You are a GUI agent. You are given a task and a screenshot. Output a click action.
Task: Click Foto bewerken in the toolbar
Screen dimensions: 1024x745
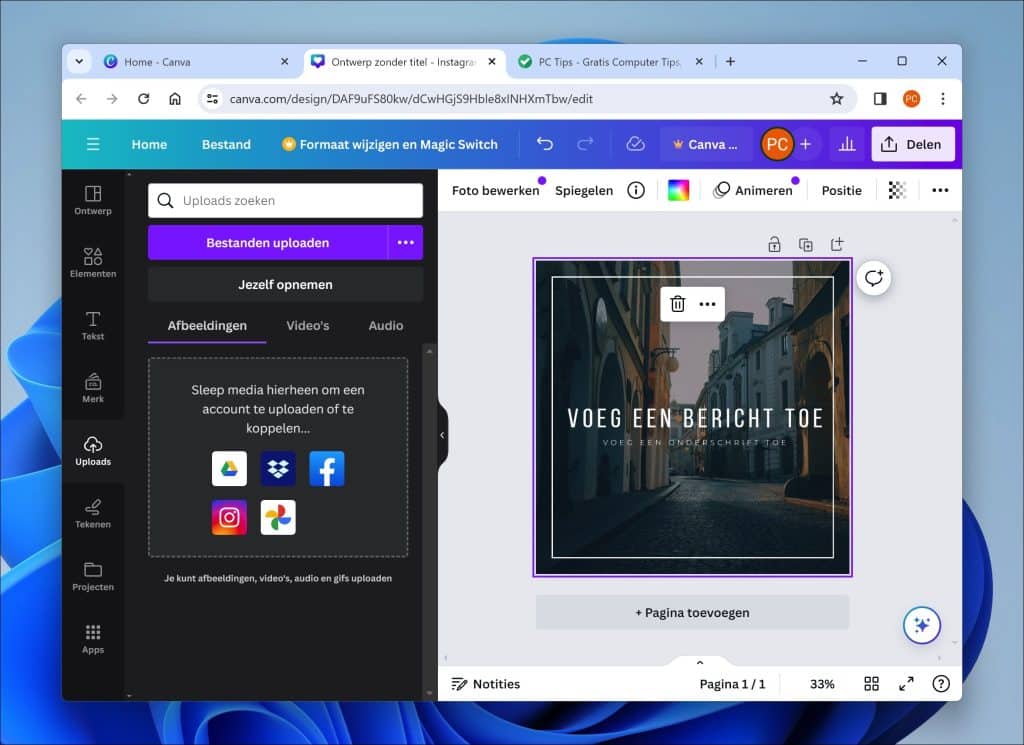click(496, 190)
